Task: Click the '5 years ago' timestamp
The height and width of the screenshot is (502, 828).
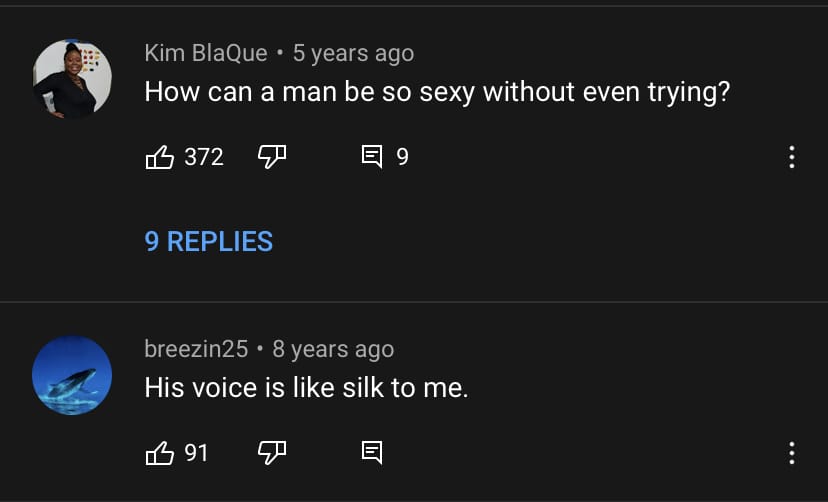Action: [353, 53]
